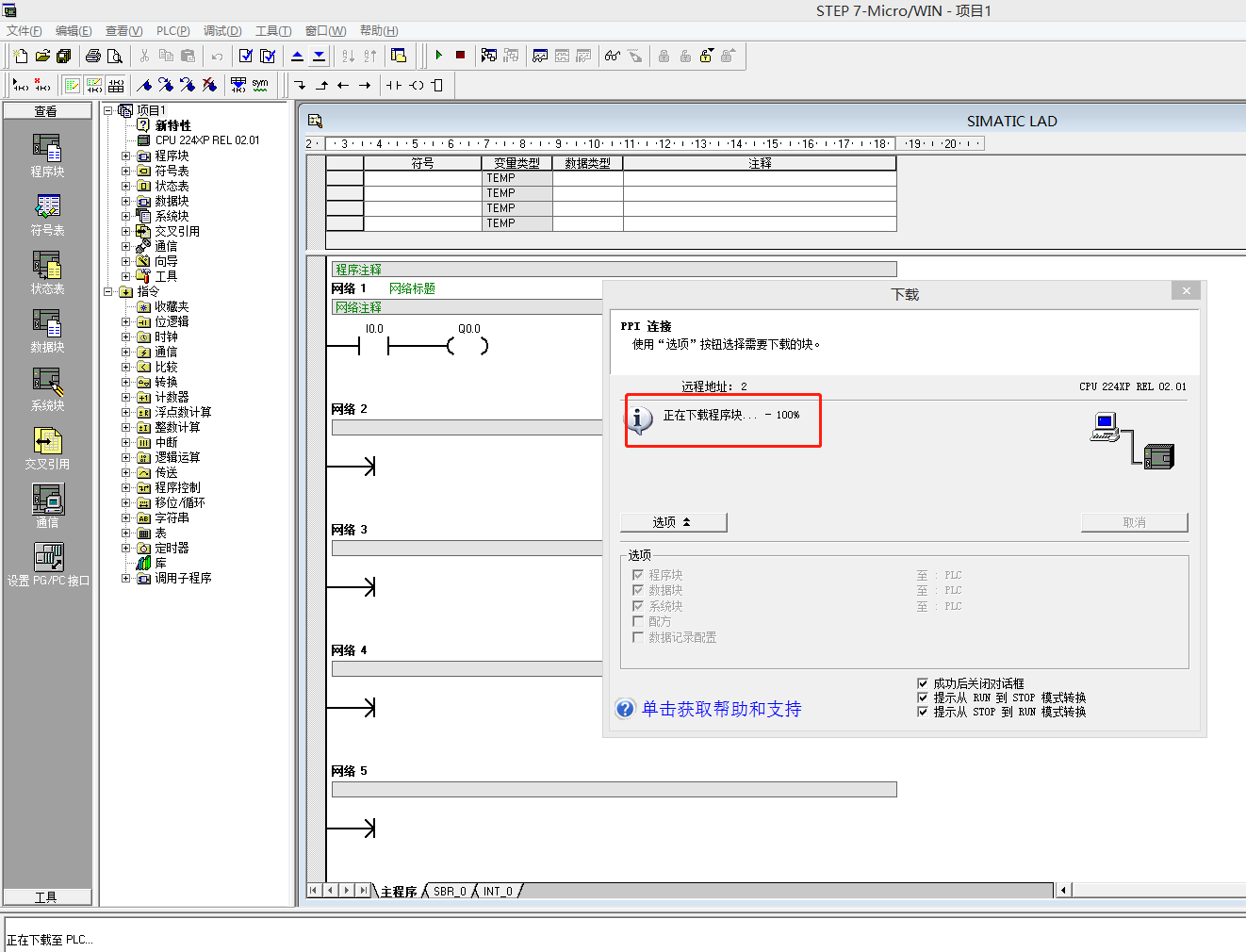Click the Print icon in the toolbar
Viewport: 1246px width, 952px height.
pyautogui.click(x=93, y=56)
